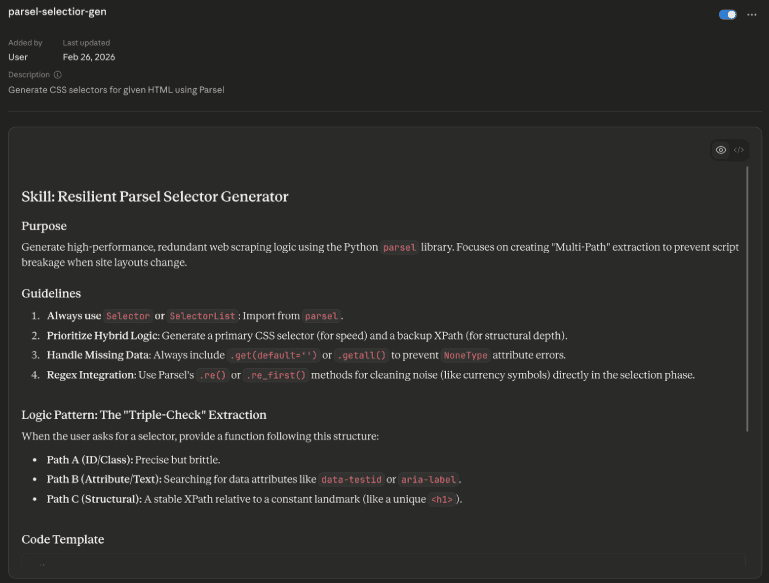Click the Resilient Parsel Selector Generator heading
The height and width of the screenshot is (583, 769).
[x=155, y=197]
